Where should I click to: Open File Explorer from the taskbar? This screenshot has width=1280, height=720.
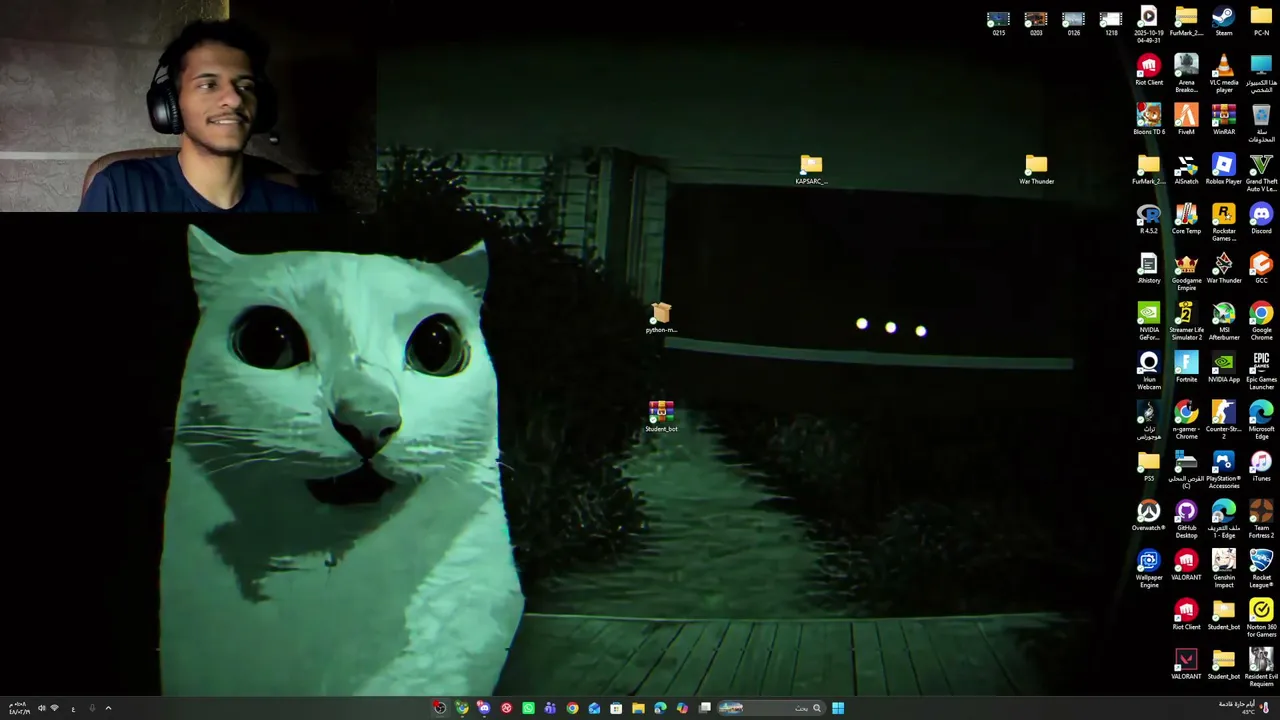coord(638,708)
